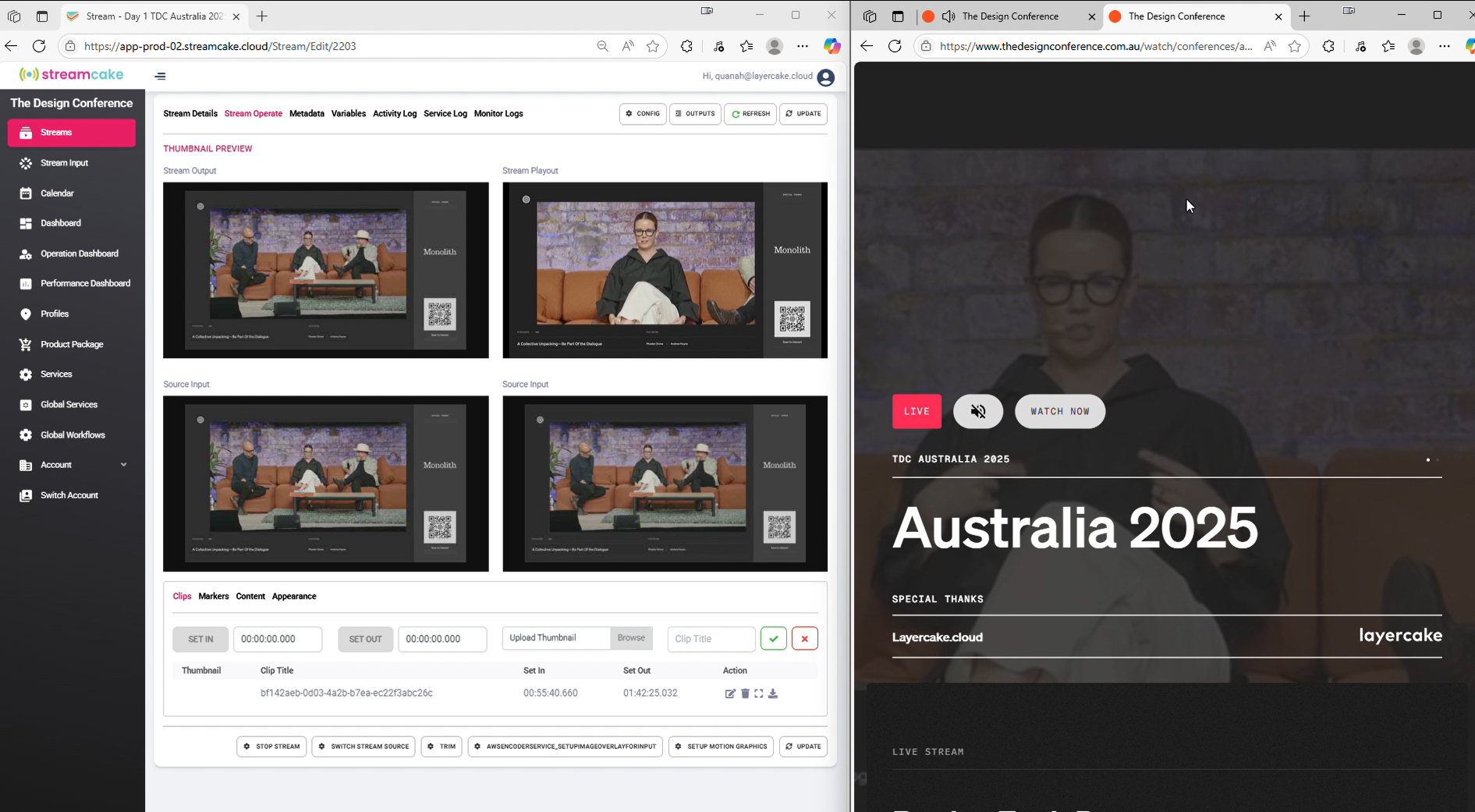This screenshot has width=1475, height=812.
Task: Toggle the muted speaker button on the livestream
Action: tap(977, 412)
